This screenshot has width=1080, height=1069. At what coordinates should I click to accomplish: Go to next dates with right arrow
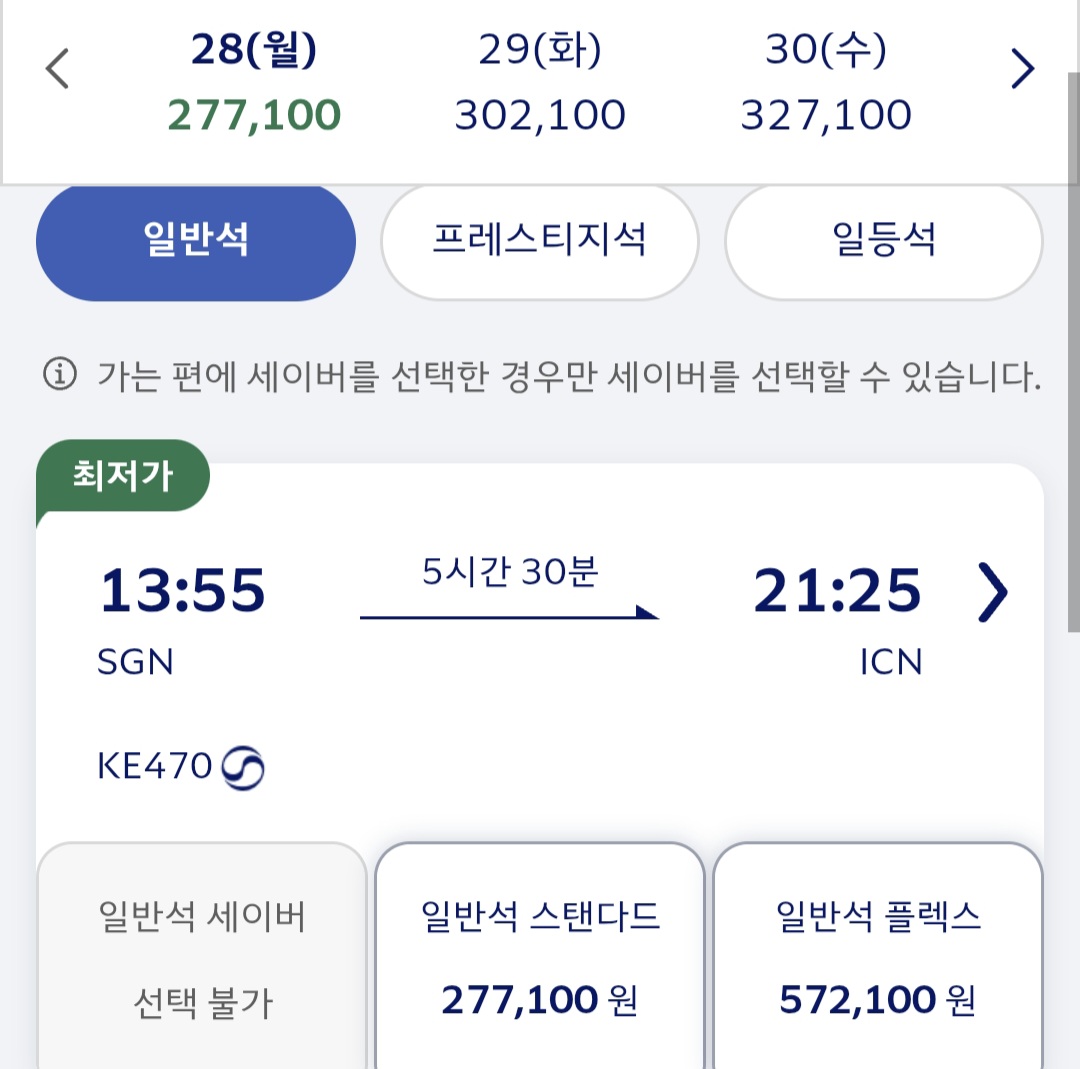pyautogui.click(x=1022, y=69)
